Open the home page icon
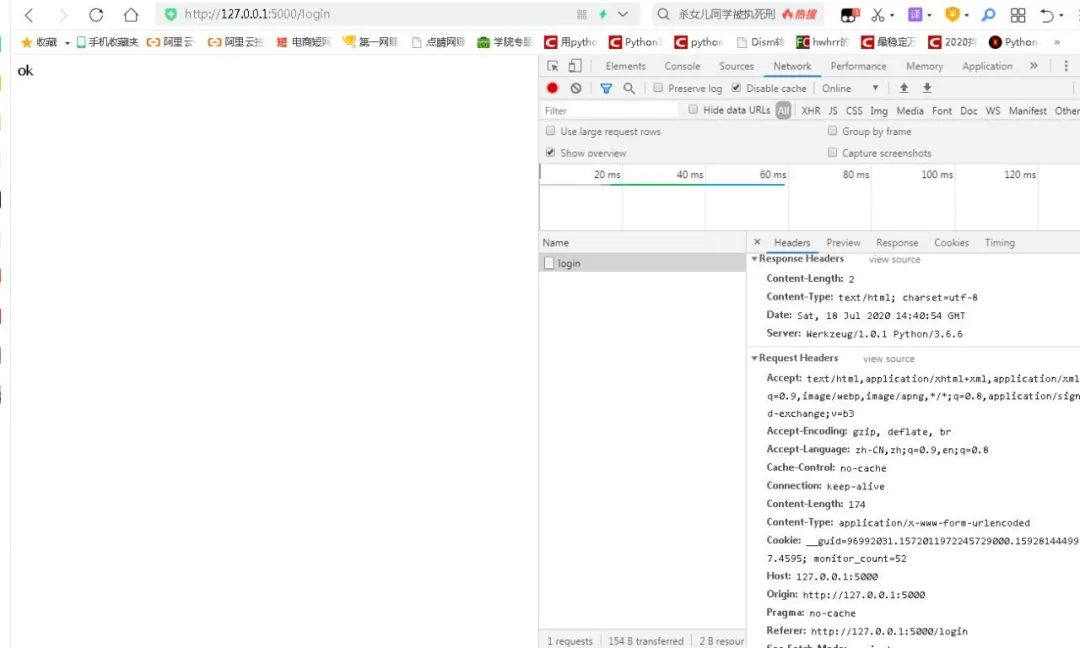The width and height of the screenshot is (1080, 648). point(130,14)
